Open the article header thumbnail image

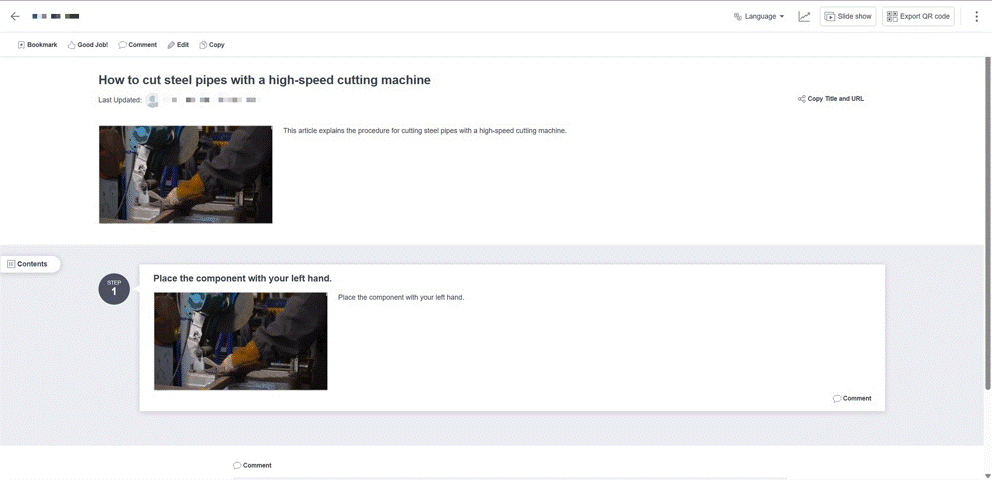pos(185,174)
